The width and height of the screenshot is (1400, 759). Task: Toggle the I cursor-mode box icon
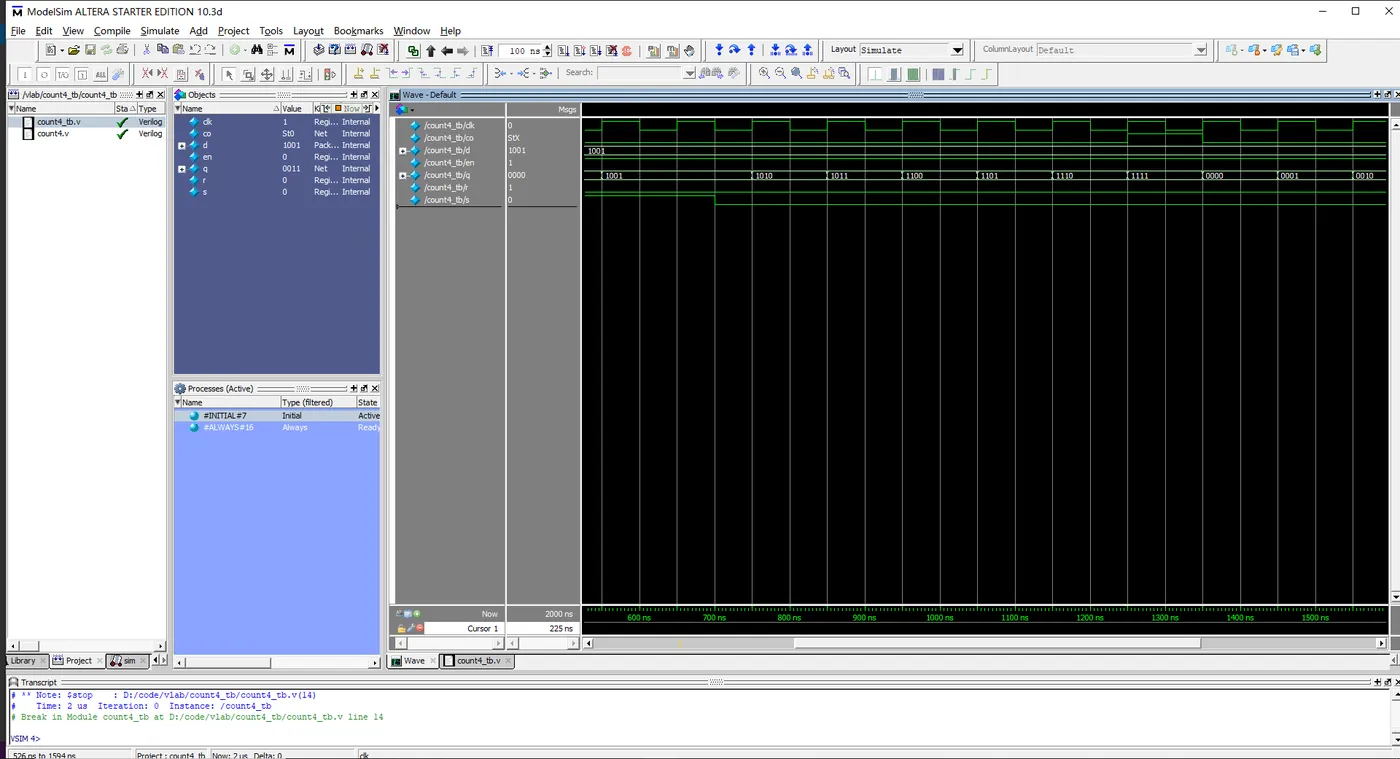pyautogui.click(x=26, y=73)
